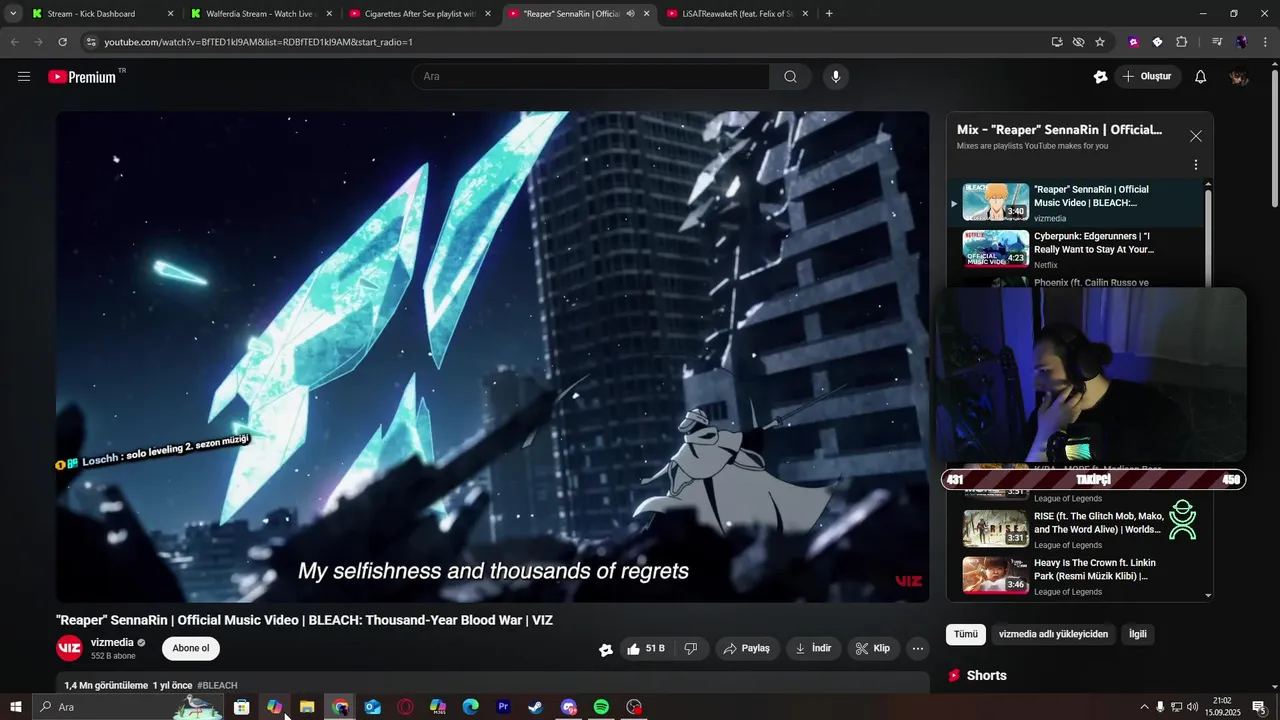1280x720 pixels.
Task: Close the Cigarettes After Sex tab
Action: [488, 14]
